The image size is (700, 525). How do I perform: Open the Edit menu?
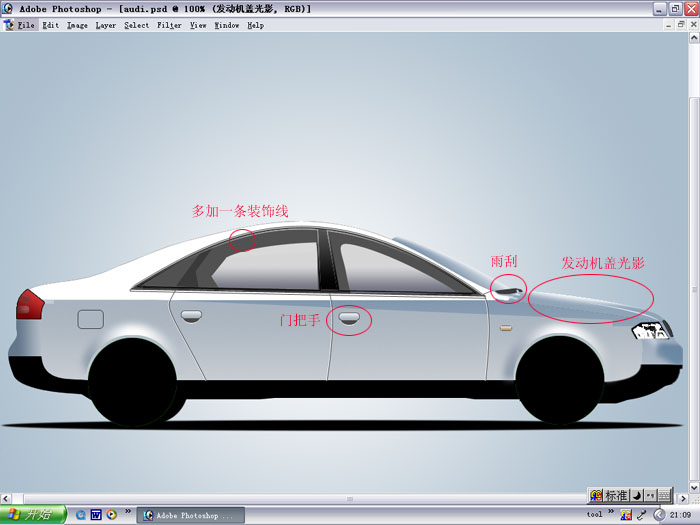(x=50, y=25)
